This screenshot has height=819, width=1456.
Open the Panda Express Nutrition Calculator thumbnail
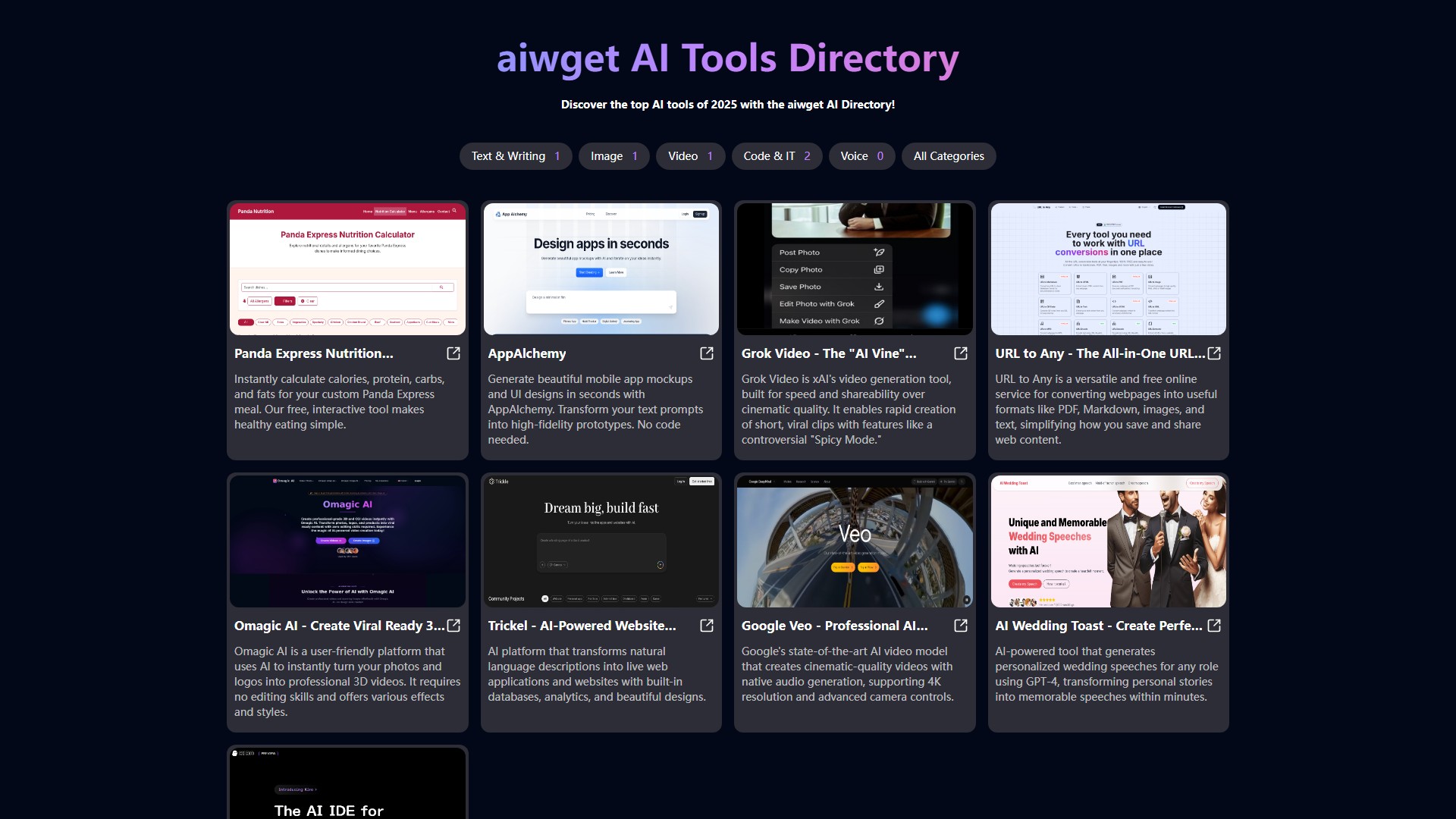tap(347, 268)
